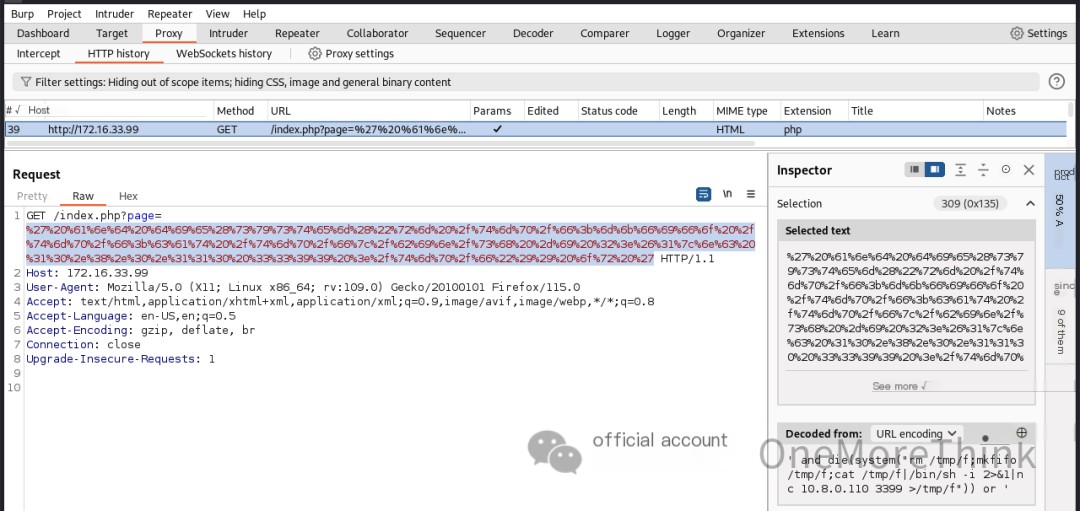The image size is (1080, 511).
Task: Click the plus-circle icon next to Decoded from
Action: pyautogui.click(x=1022, y=432)
